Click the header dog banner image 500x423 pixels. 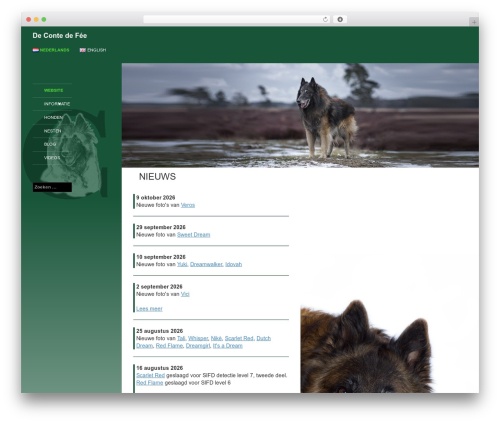[x=300, y=115]
